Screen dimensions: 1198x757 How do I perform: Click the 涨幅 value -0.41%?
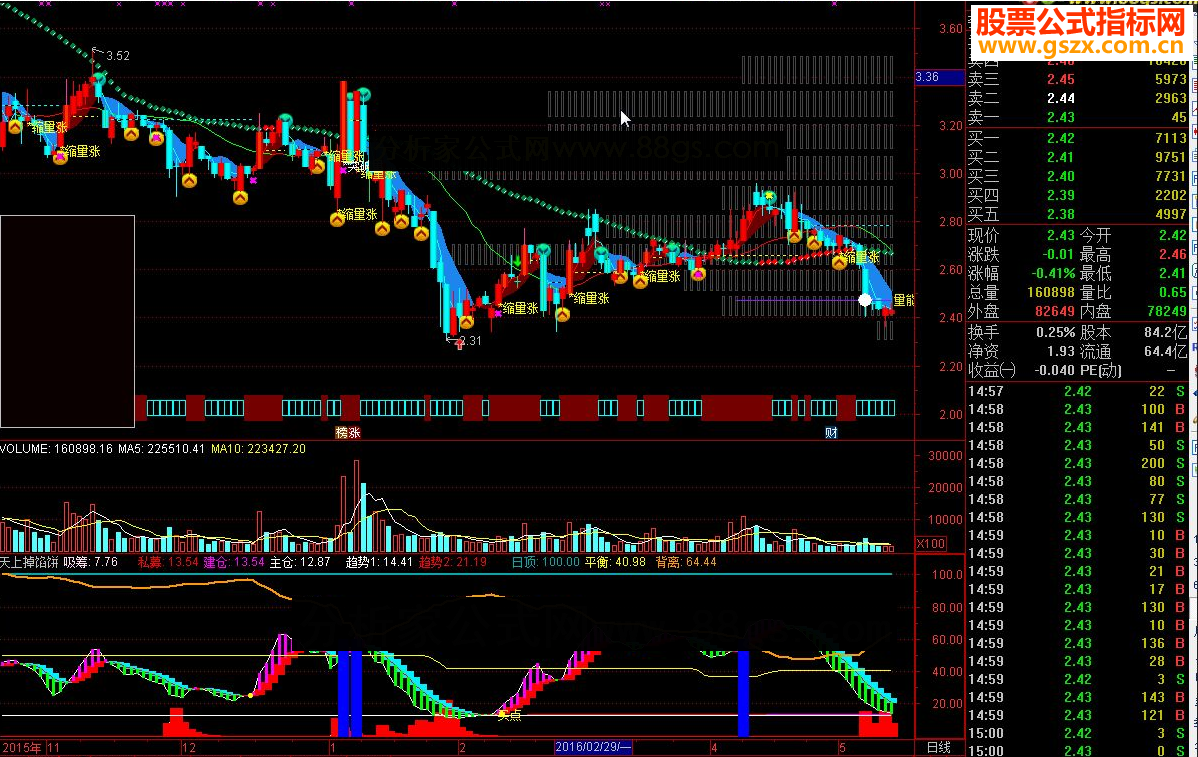click(1054, 273)
